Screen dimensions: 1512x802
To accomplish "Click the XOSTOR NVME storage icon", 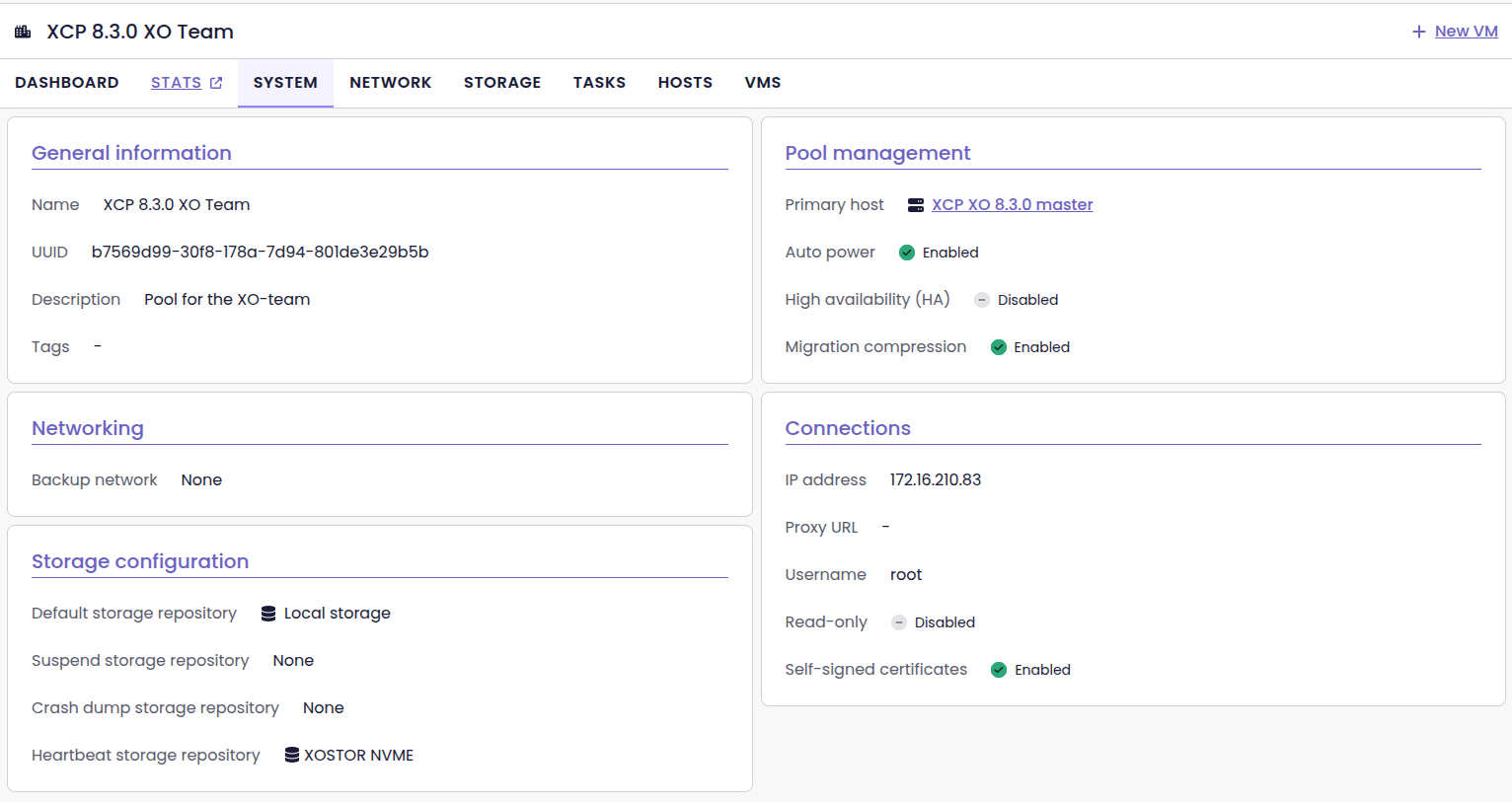I will 292,756.
